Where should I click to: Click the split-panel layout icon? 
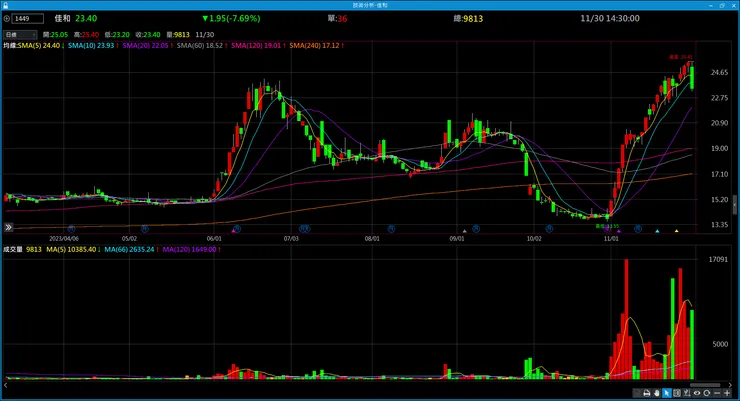677,393
